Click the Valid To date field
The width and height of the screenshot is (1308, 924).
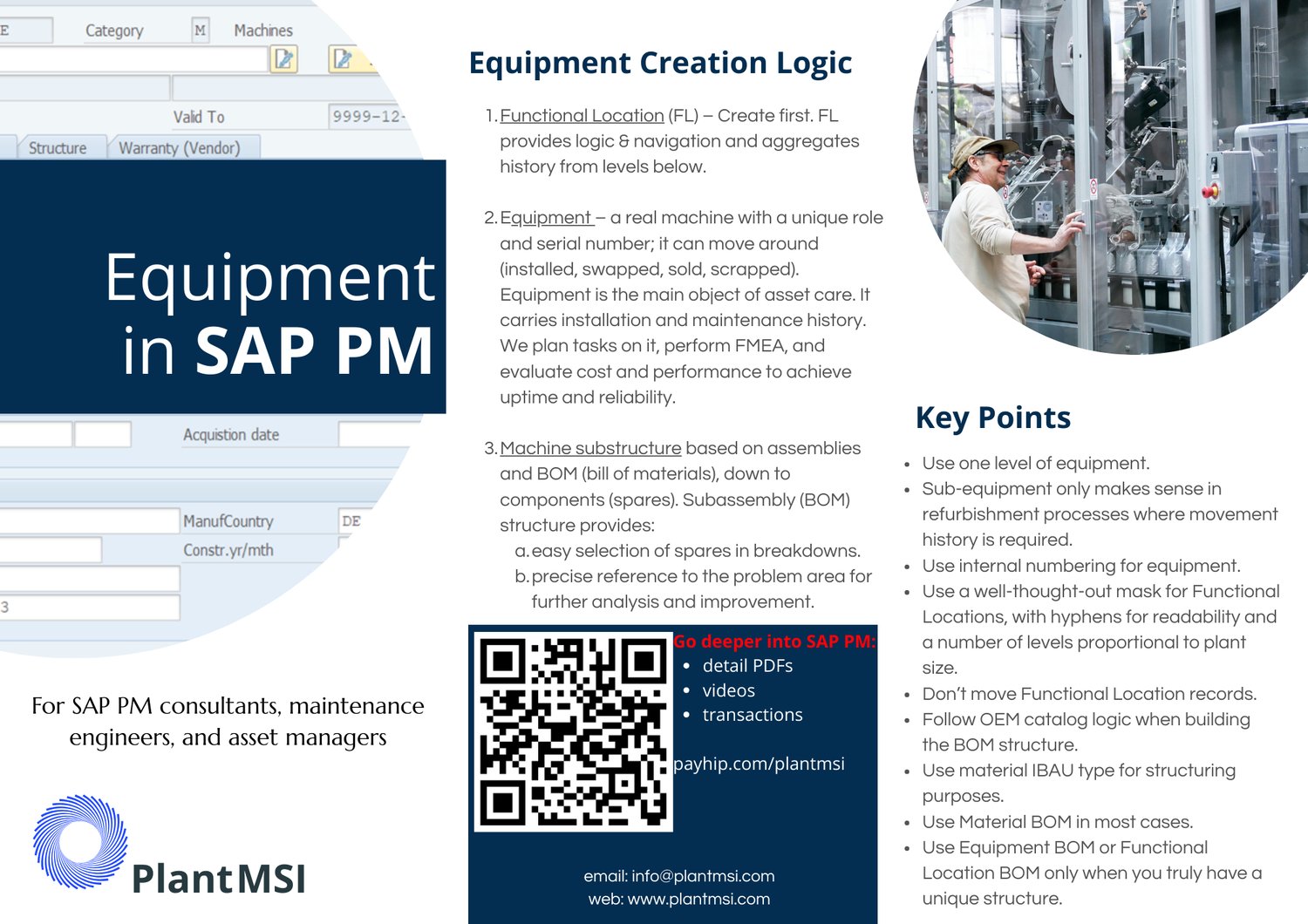370,116
